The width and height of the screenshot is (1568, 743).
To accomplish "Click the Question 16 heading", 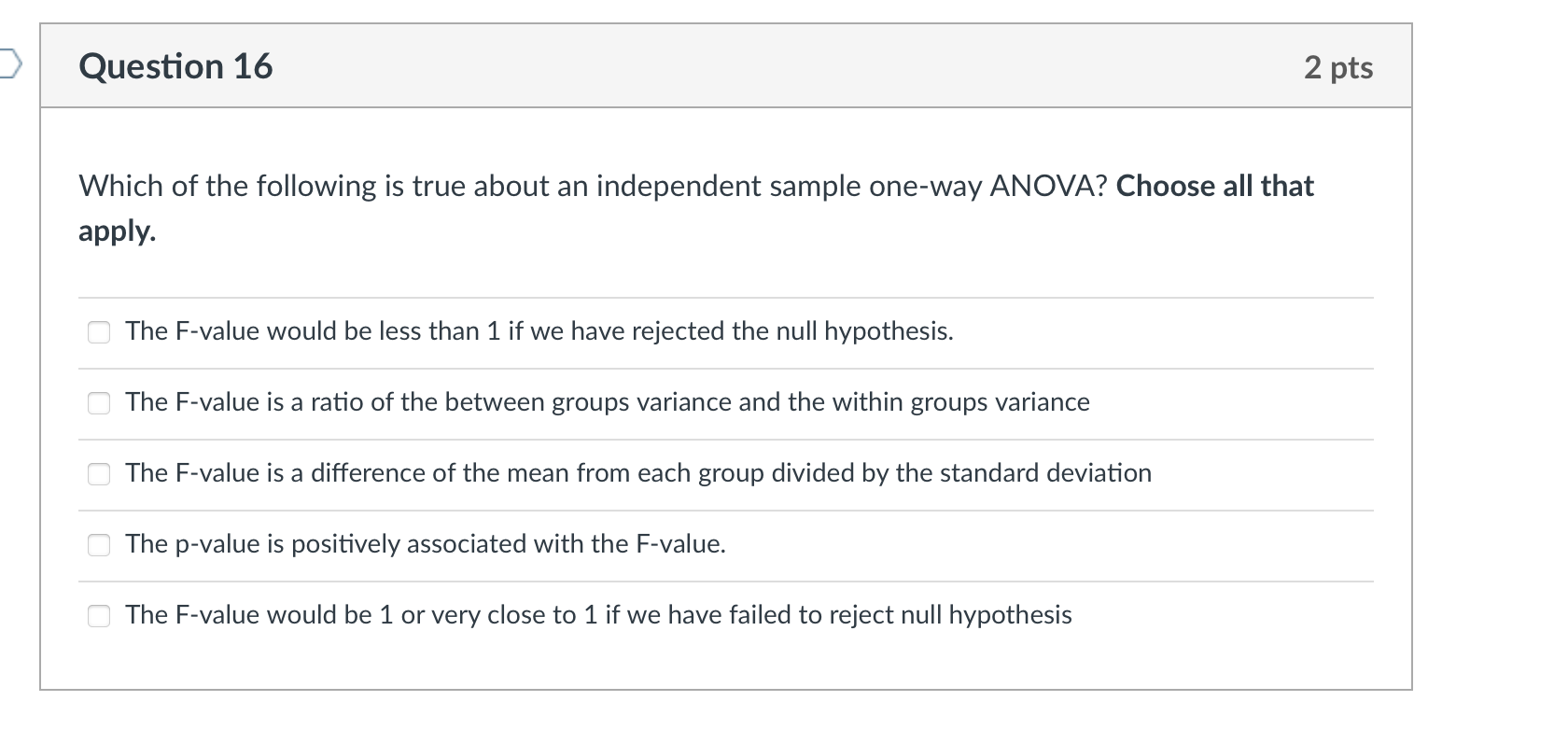I will click(x=175, y=65).
